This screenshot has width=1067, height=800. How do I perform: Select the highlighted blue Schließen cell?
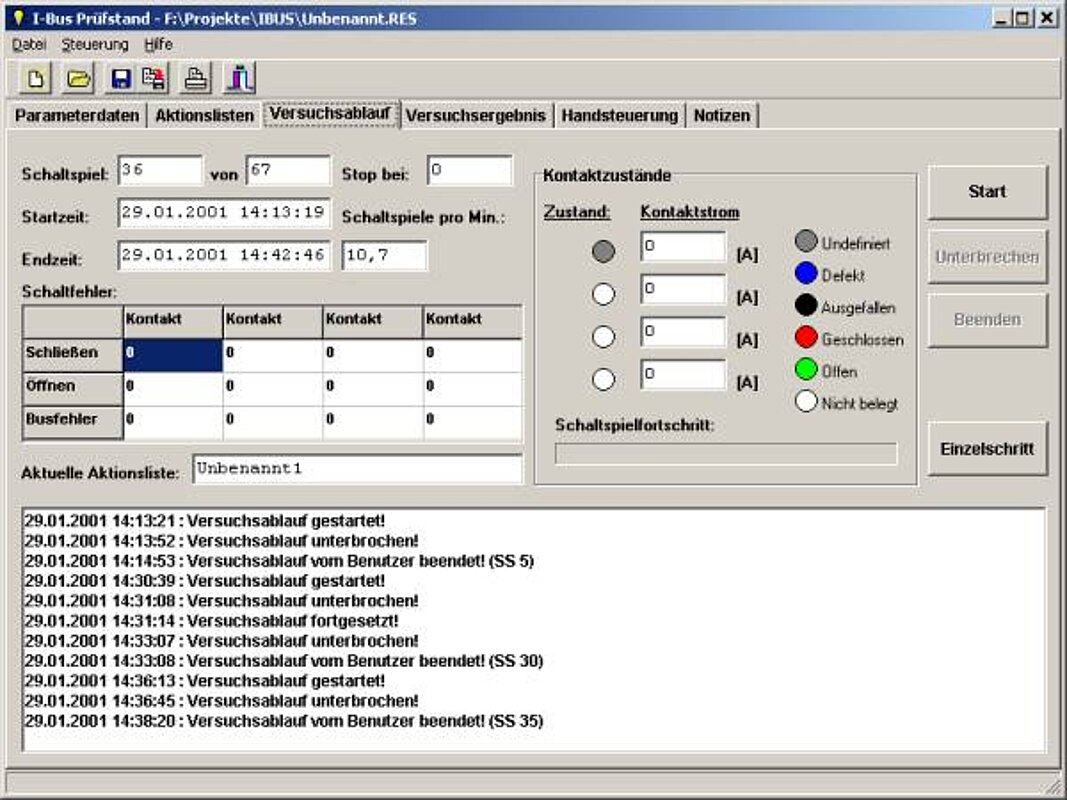pos(173,355)
